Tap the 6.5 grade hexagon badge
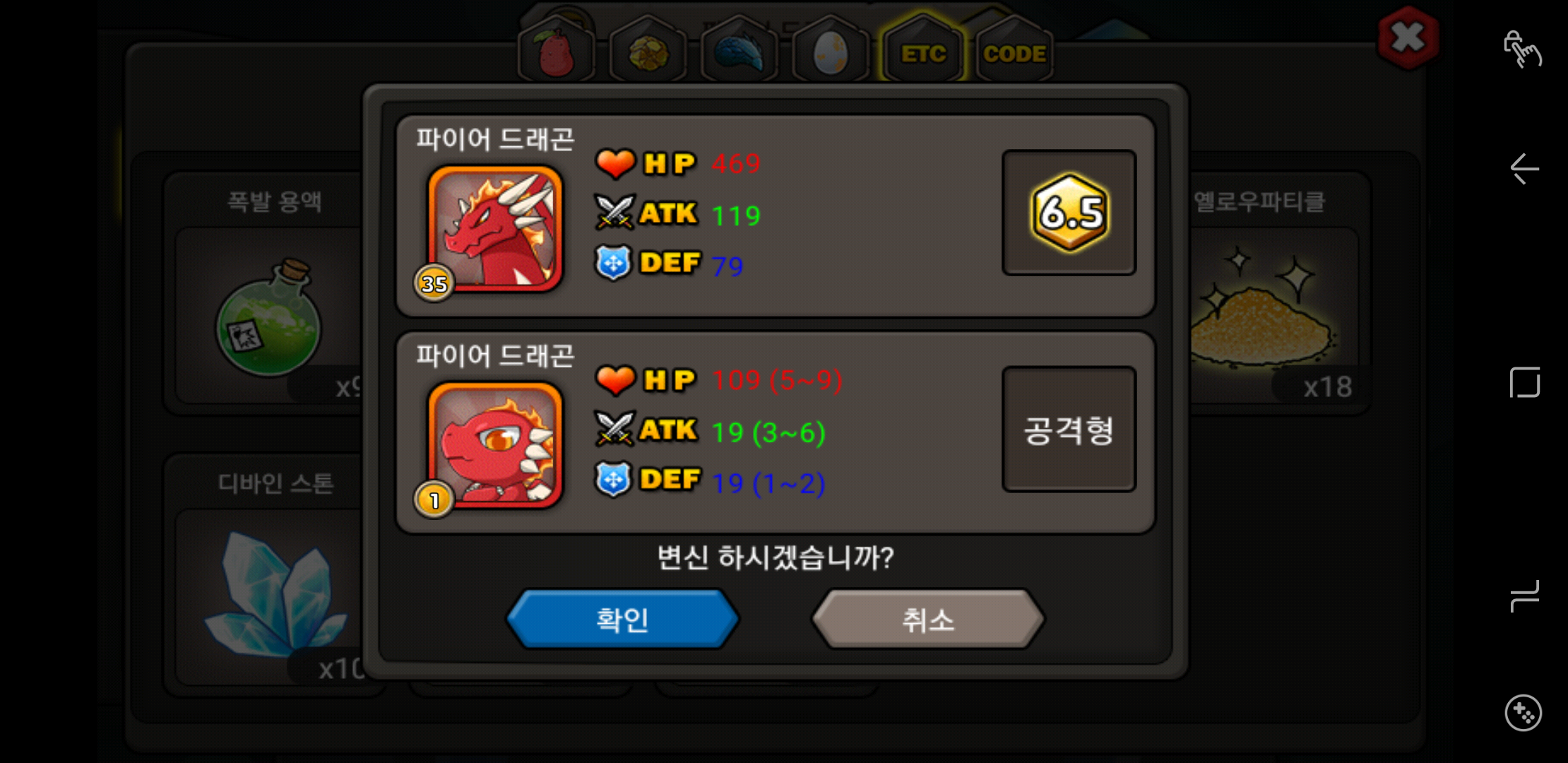The width and height of the screenshot is (1568, 763). 1069,213
